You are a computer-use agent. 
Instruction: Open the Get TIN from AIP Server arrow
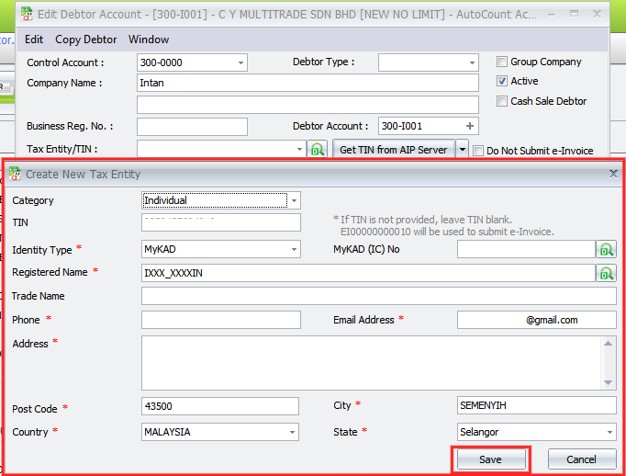click(462, 150)
